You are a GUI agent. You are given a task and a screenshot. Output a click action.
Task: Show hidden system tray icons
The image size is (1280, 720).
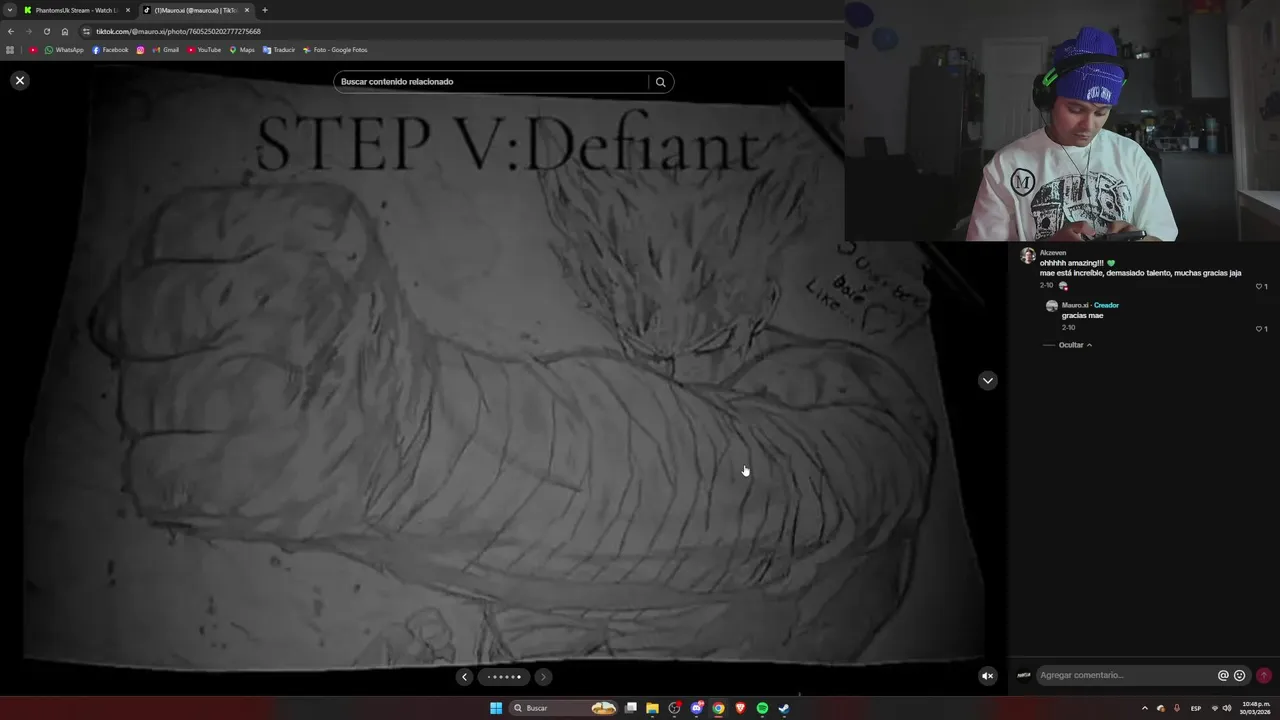[x=1145, y=708]
